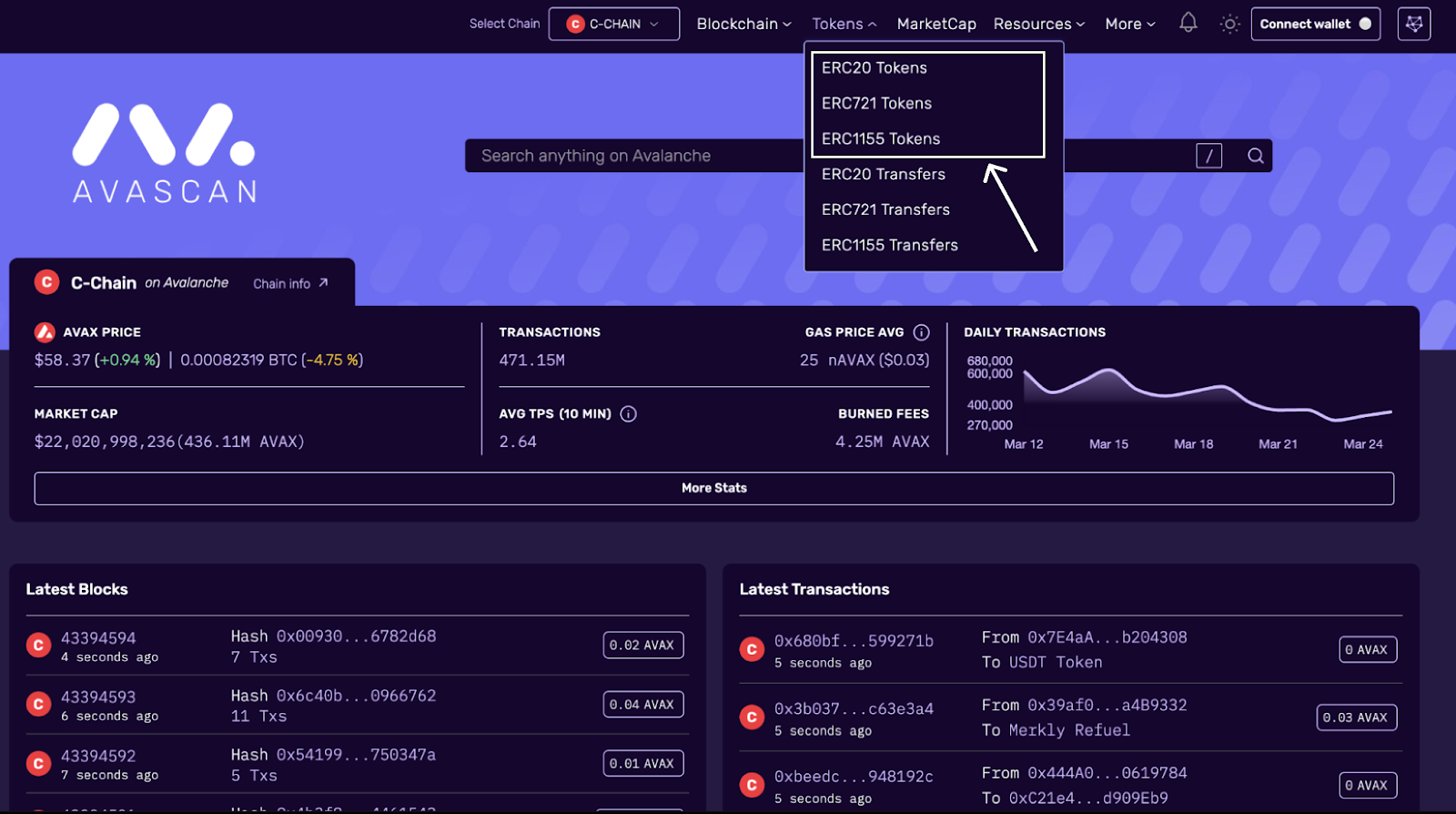Click chain icon for transaction 0x3b037...c63e3a4
The height and width of the screenshot is (814, 1456).
click(752, 717)
